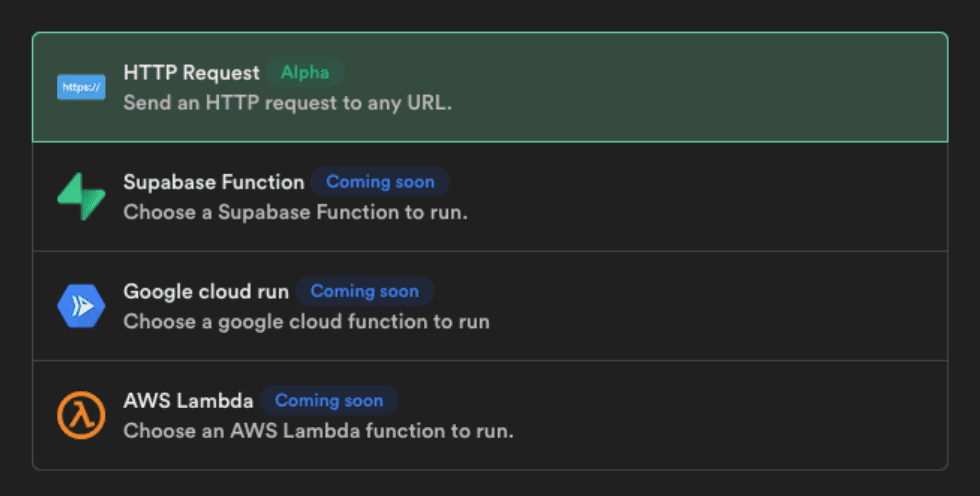980x496 pixels.
Task: Pick the AWS Lambda title
Action: click(x=188, y=401)
